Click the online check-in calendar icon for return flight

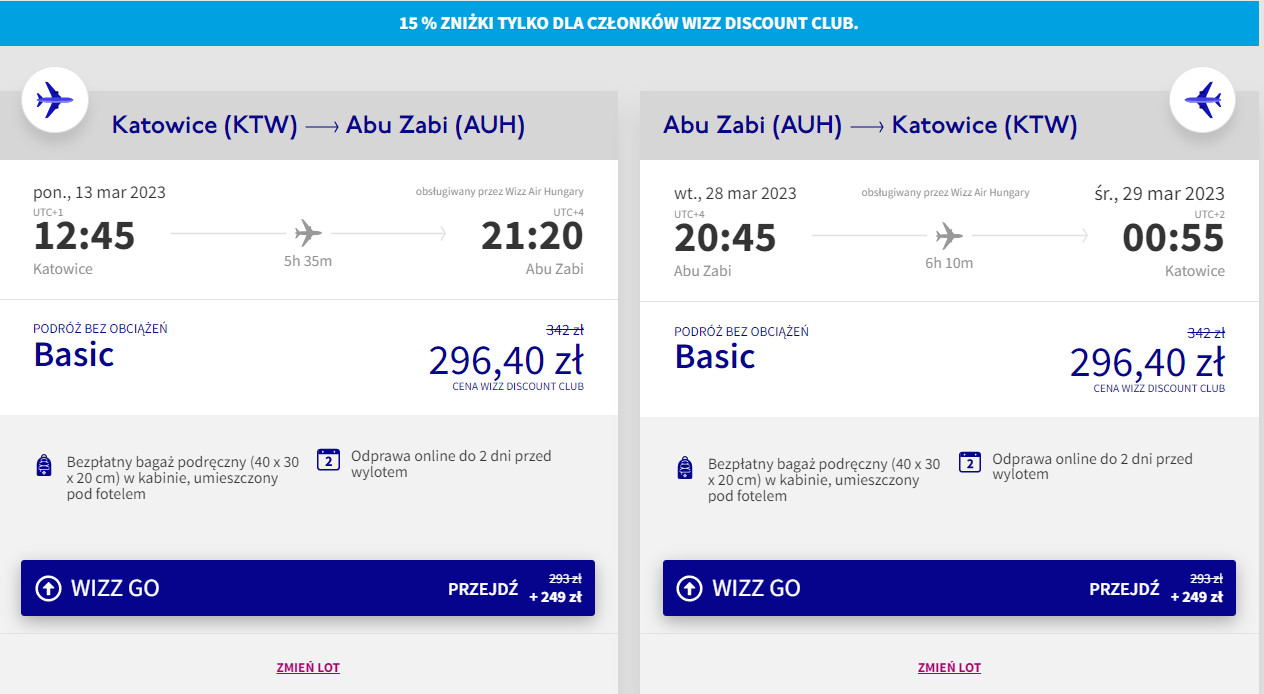(970, 462)
